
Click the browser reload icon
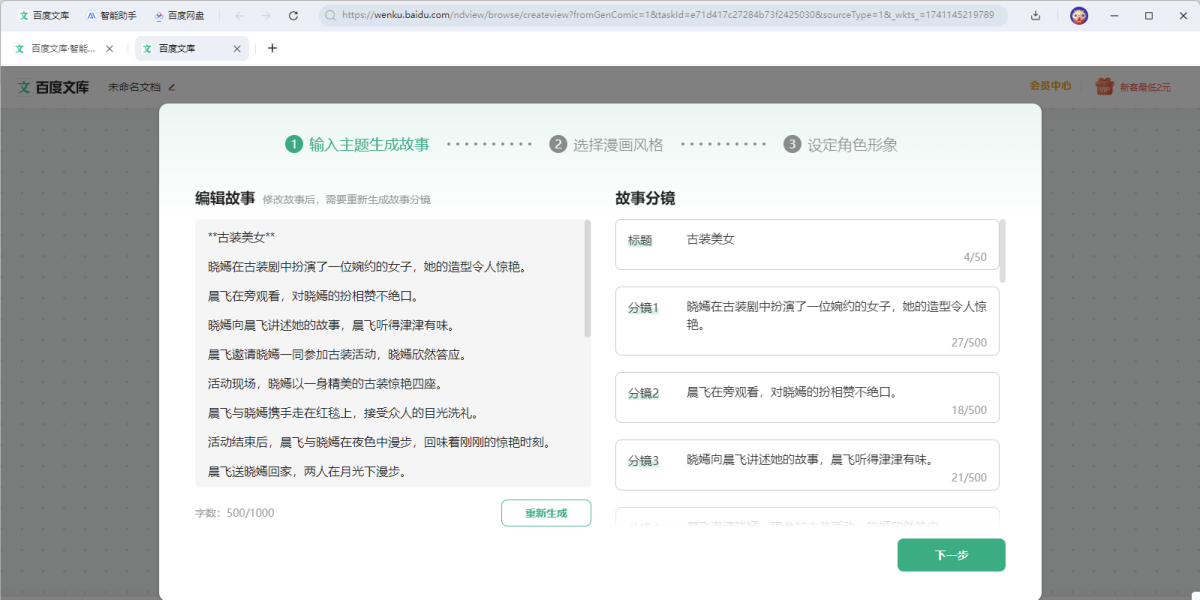pyautogui.click(x=293, y=16)
